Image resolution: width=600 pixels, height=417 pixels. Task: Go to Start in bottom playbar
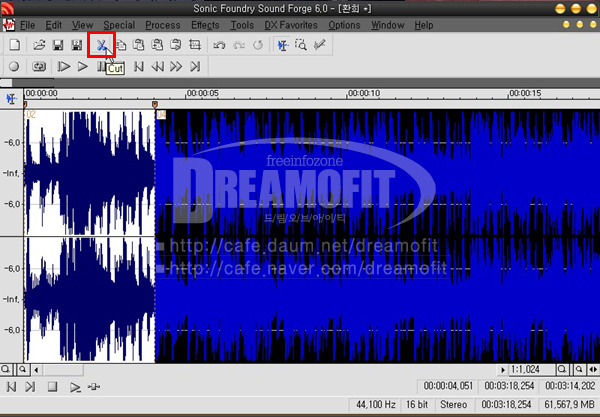click(x=11, y=387)
